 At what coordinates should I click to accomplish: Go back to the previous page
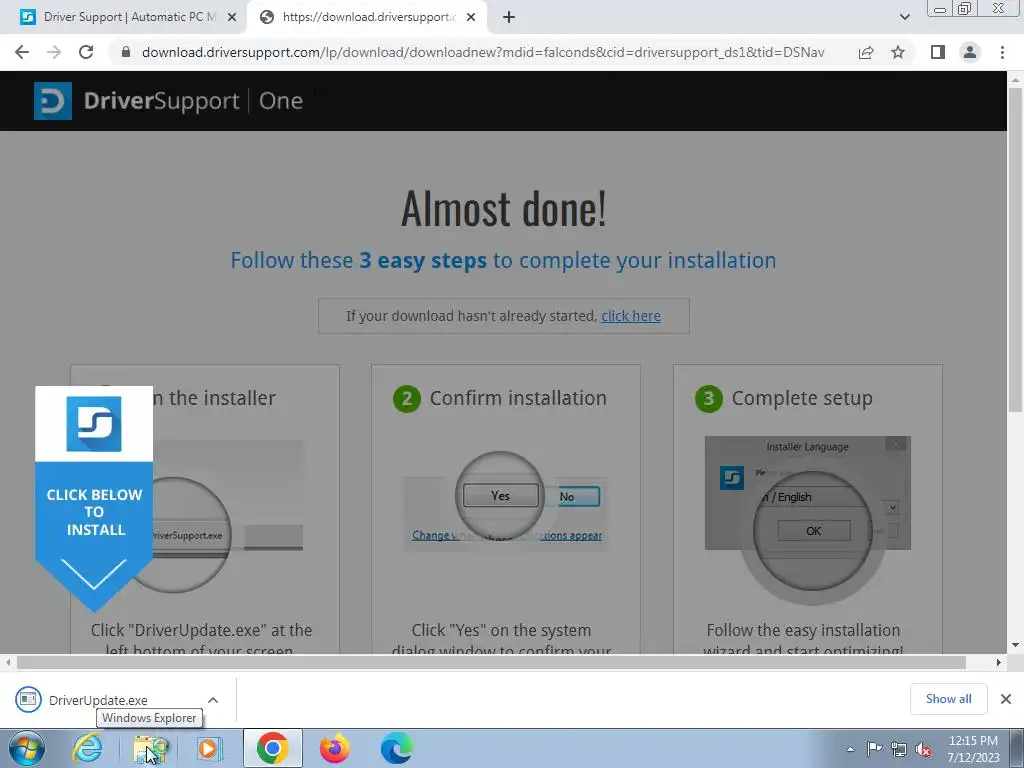22,52
